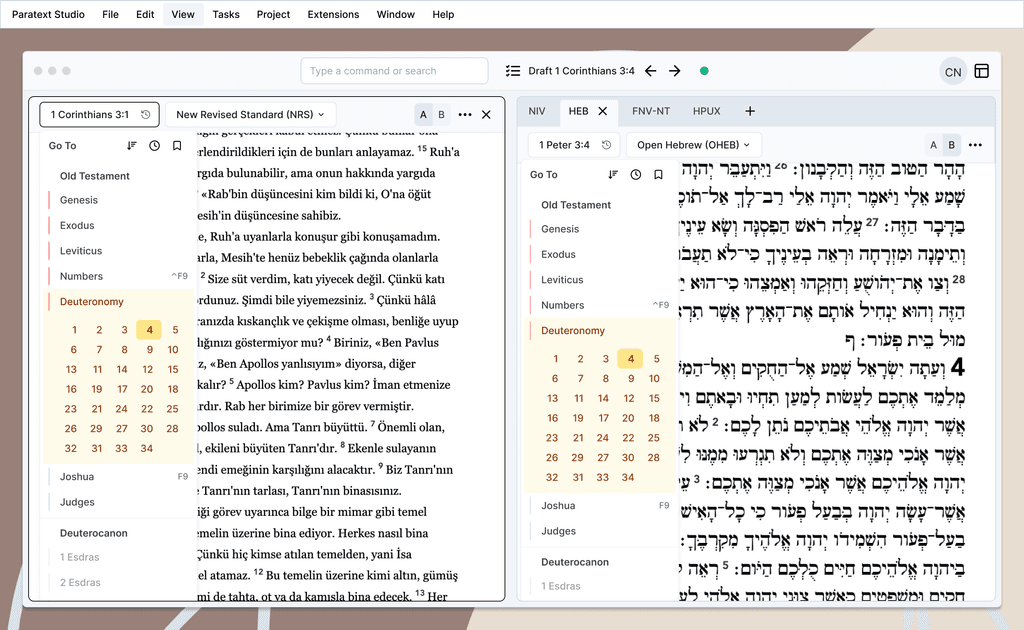This screenshot has width=1024, height=630.
Task: Open the CN user avatar
Action: 953,72
